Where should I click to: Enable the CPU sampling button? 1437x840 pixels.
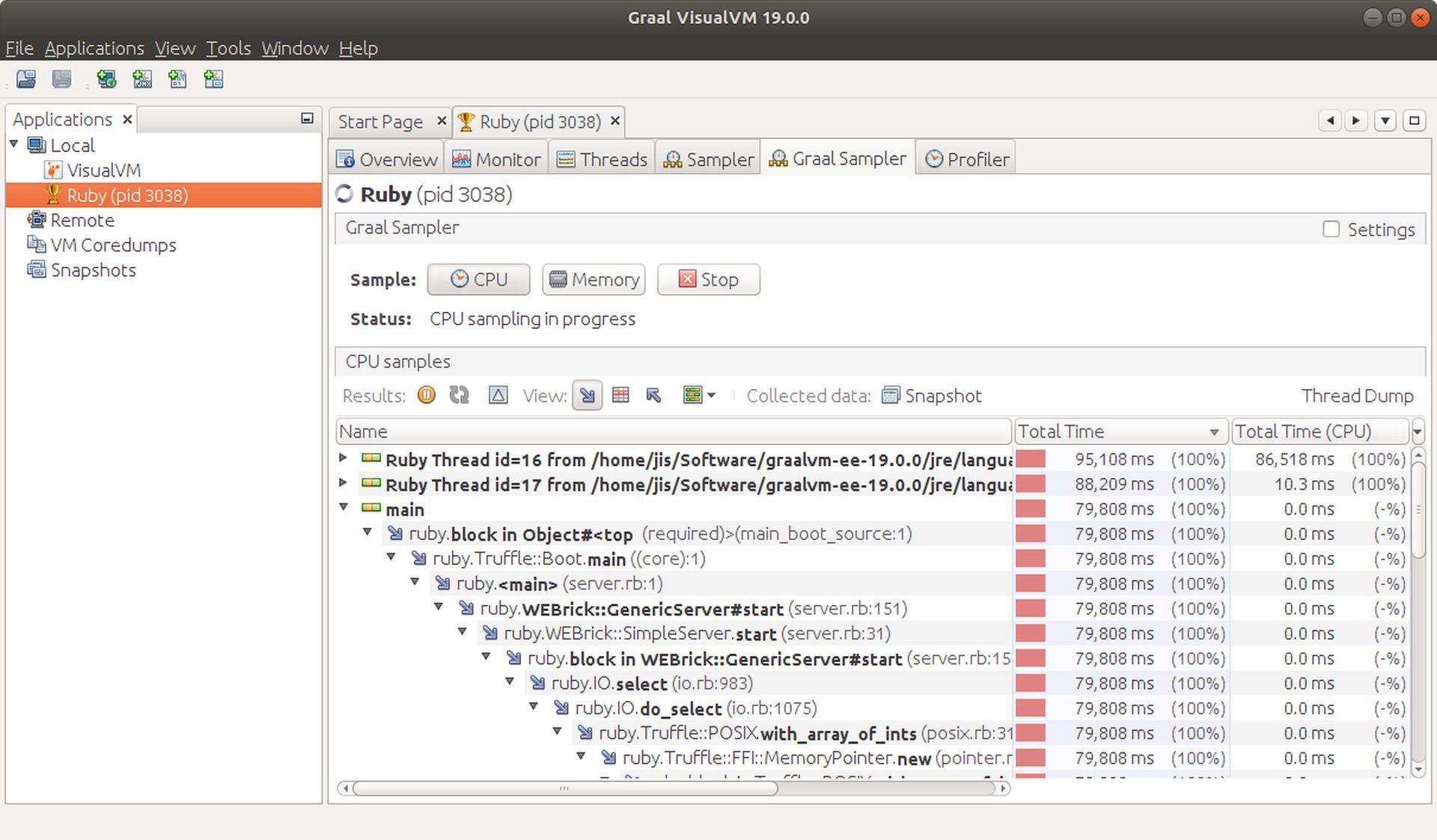(x=480, y=279)
